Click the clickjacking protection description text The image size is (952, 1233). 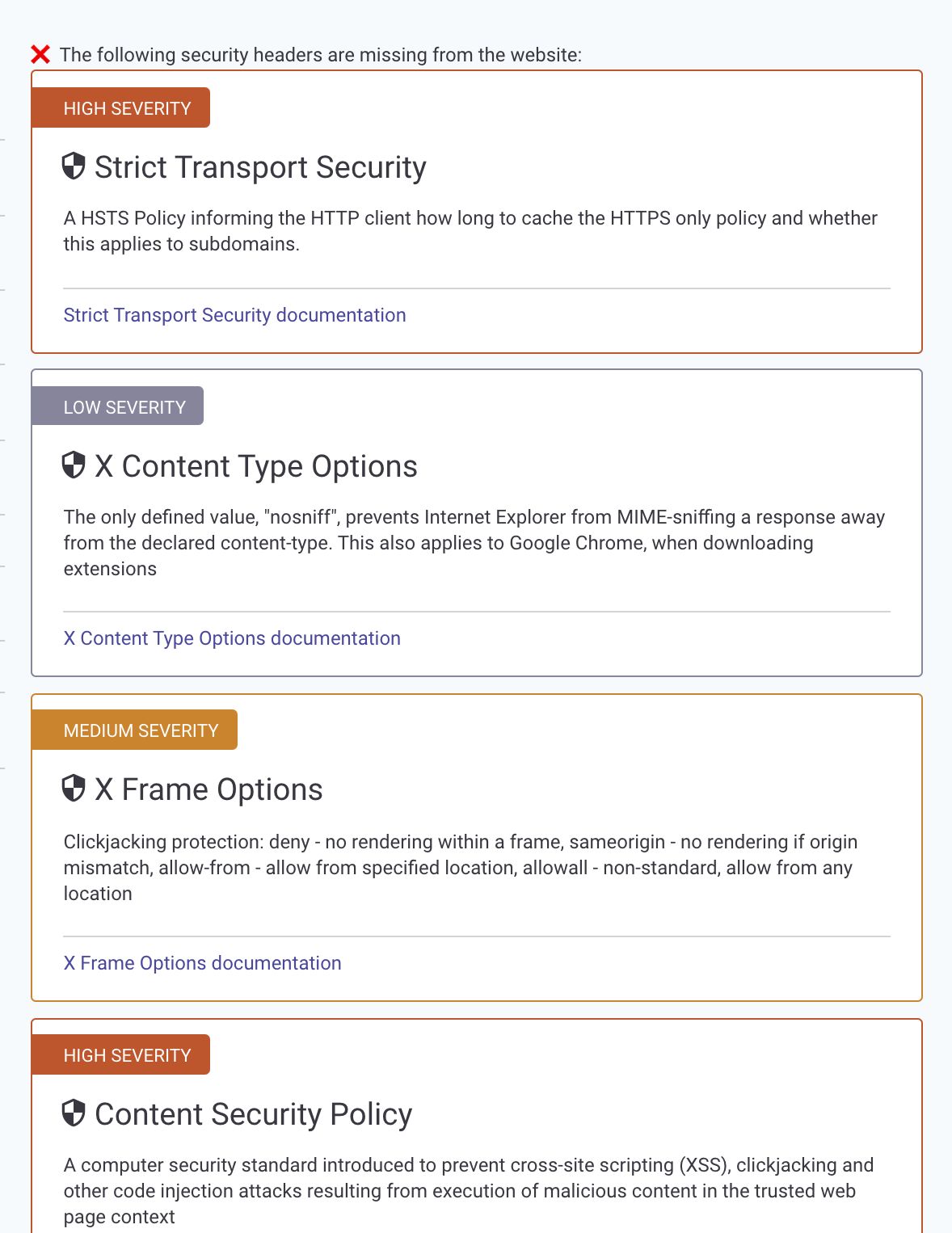pos(461,867)
